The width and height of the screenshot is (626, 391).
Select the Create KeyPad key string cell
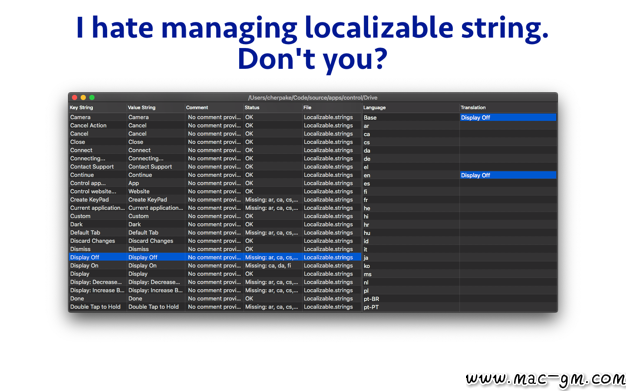(x=97, y=200)
